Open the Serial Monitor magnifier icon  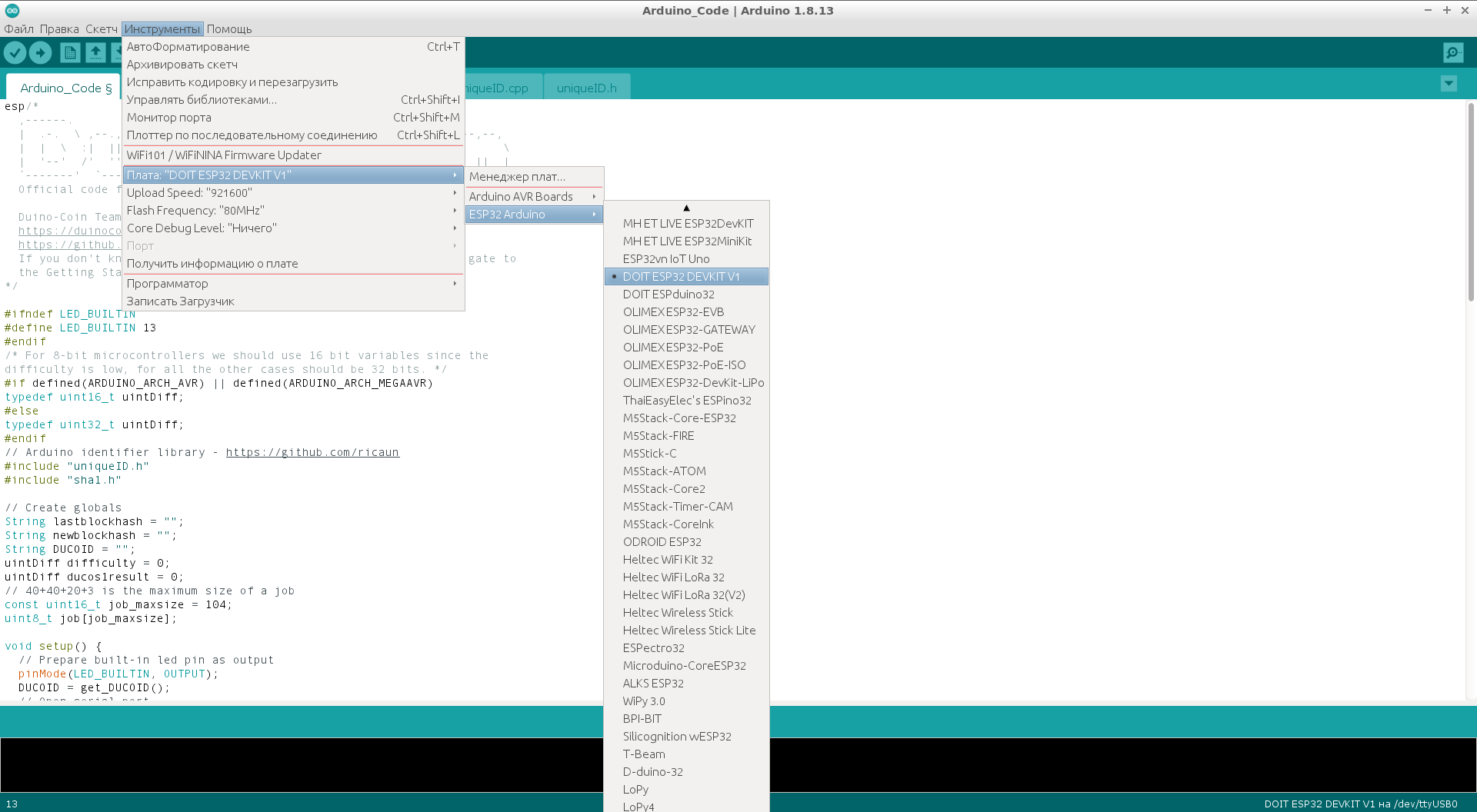1453,52
